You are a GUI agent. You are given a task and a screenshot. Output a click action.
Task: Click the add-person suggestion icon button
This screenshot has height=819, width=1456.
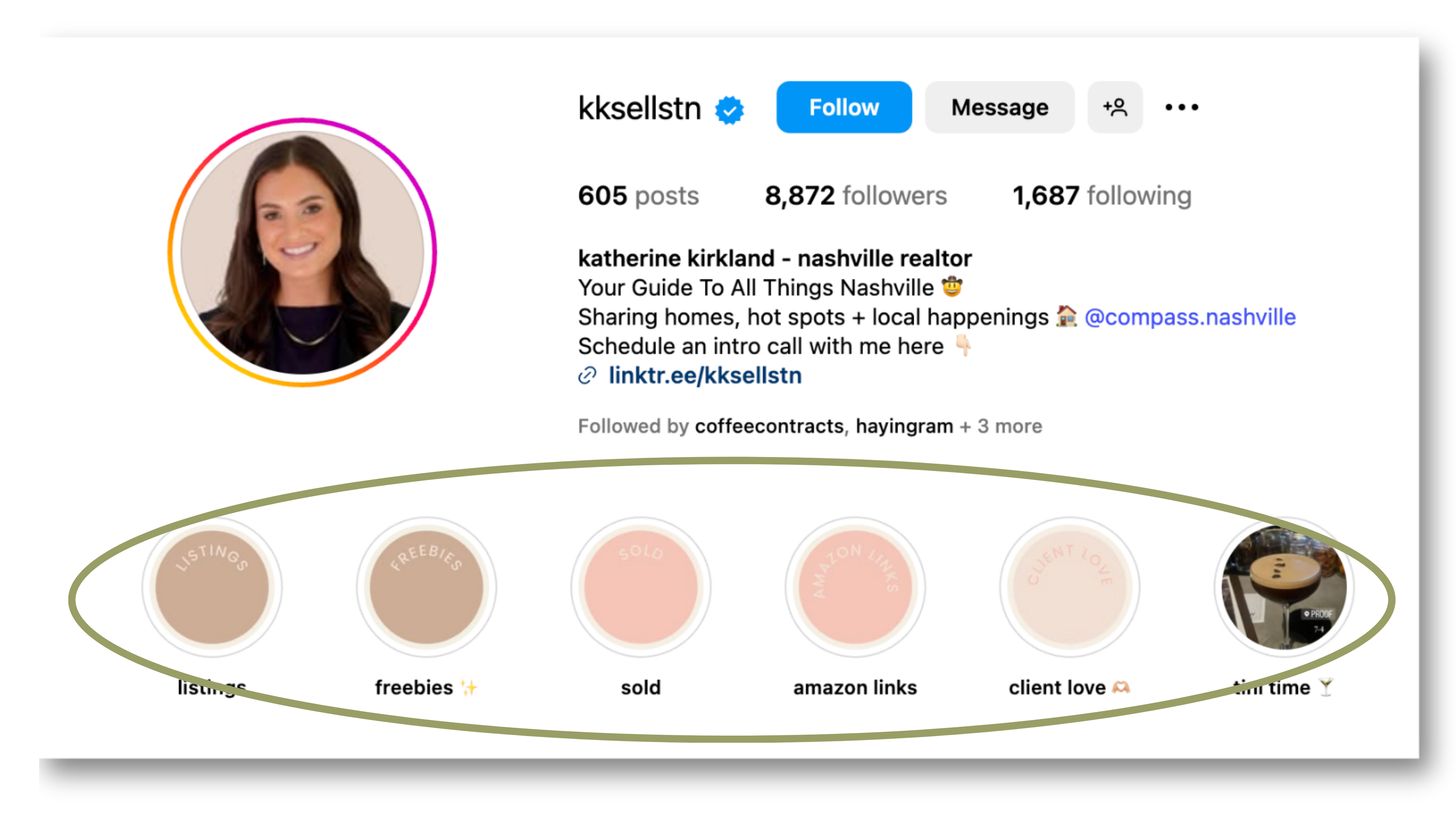coord(1115,107)
